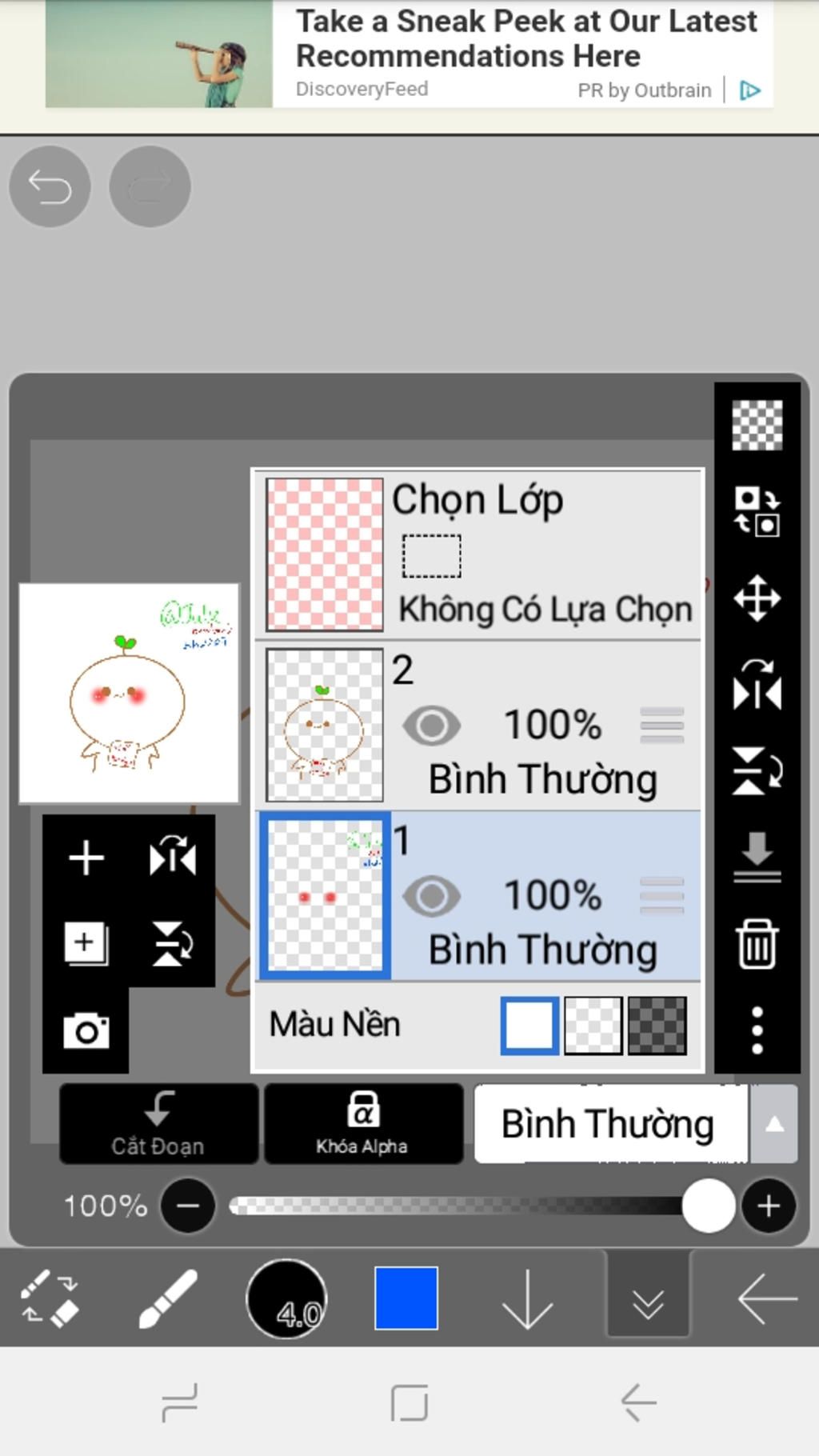Screen dimensions: 819x1456
Task: Tap the undo arrow button
Action: (x=50, y=186)
